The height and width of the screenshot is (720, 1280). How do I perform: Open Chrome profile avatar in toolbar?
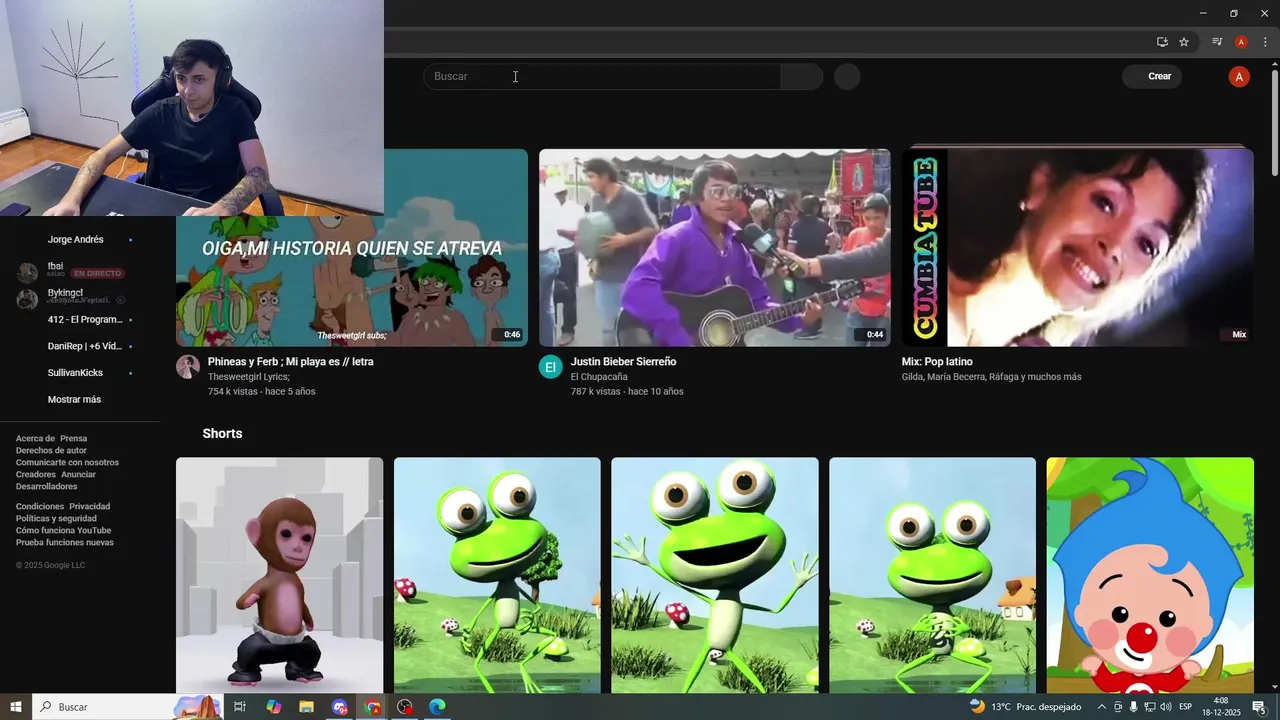pyautogui.click(x=1241, y=42)
